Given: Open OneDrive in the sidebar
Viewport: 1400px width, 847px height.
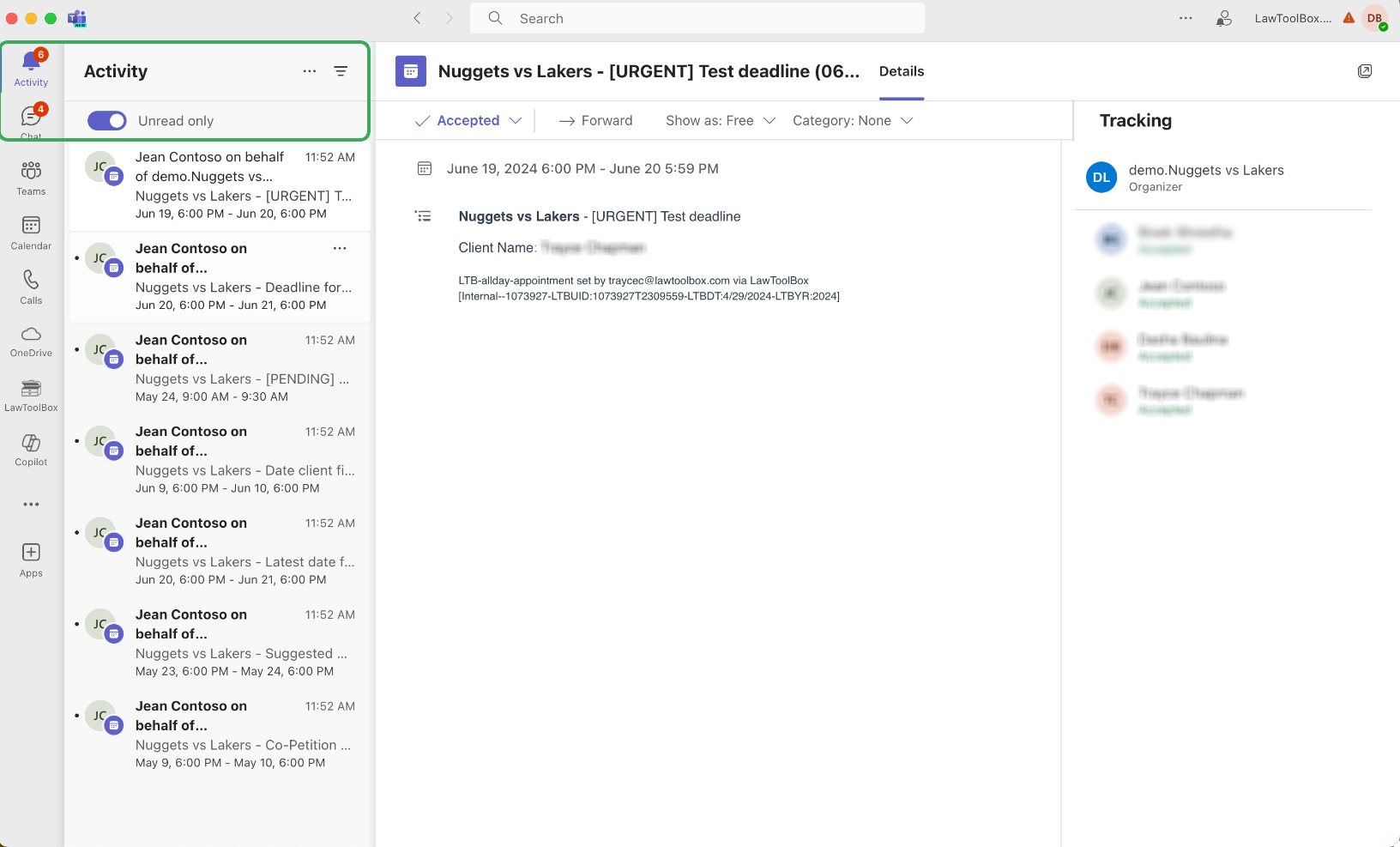Looking at the screenshot, I should (x=31, y=341).
